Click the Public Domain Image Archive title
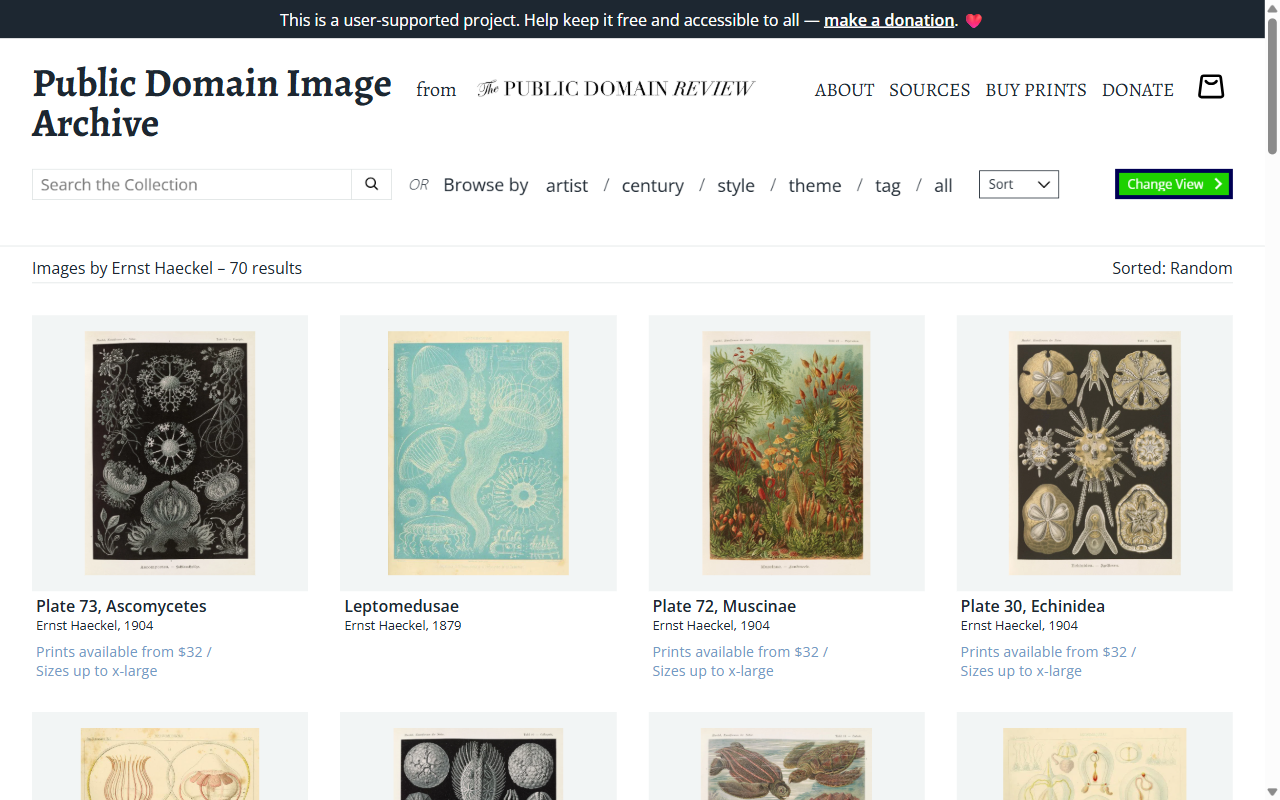Image resolution: width=1280 pixels, height=800 pixels. [x=212, y=103]
